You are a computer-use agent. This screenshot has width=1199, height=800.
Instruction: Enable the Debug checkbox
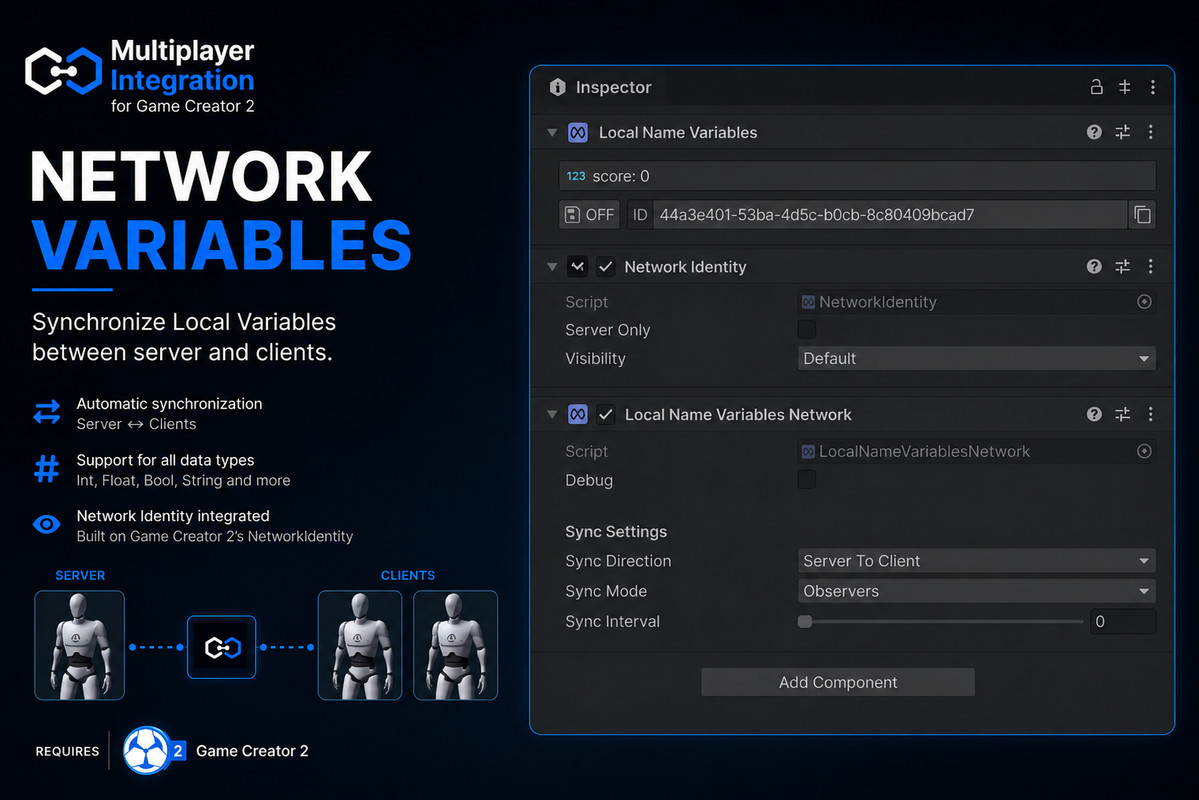pyautogui.click(x=807, y=480)
